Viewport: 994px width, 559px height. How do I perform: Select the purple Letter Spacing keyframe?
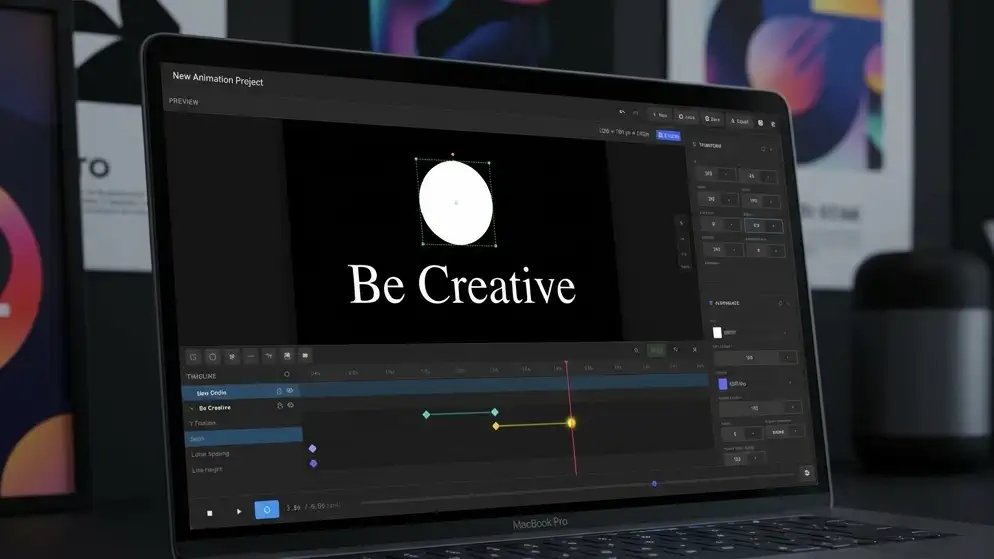pos(313,448)
